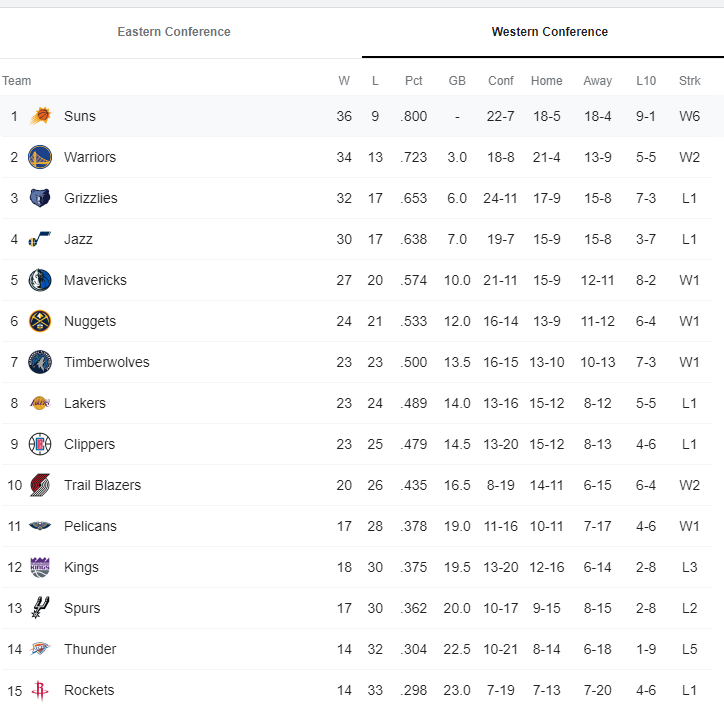Click the Trail Blazers logo
The height and width of the screenshot is (721, 724).
point(40,485)
